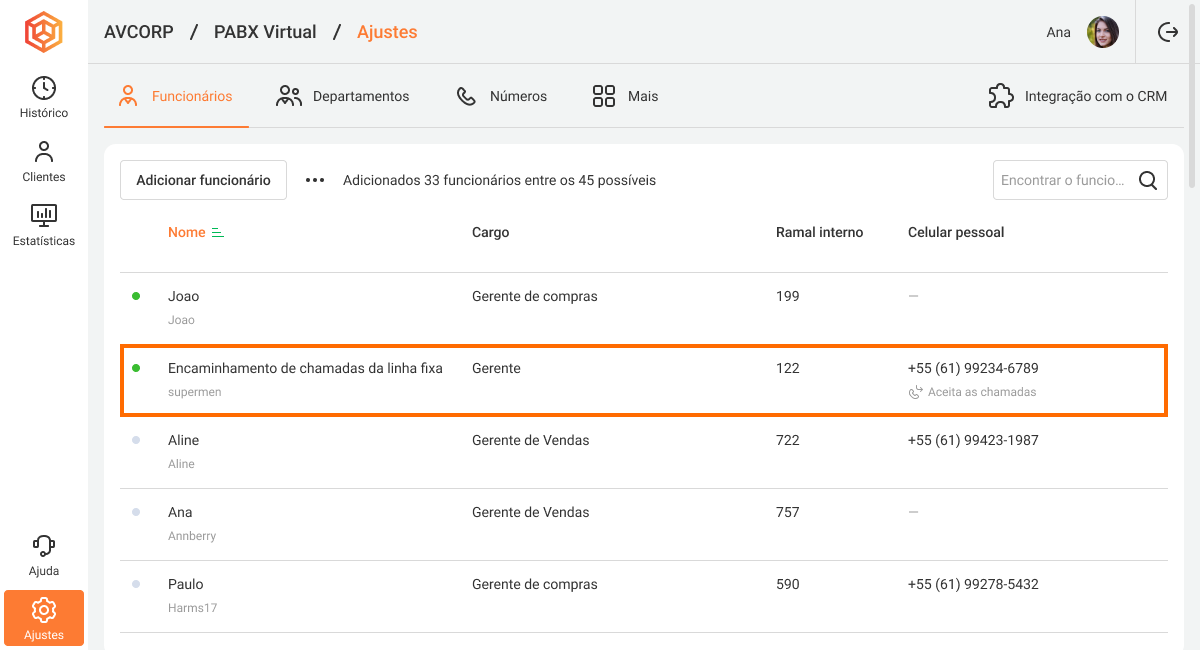Open the PABX Virtual breadcrumb
This screenshot has height=650, width=1200.
(x=265, y=32)
